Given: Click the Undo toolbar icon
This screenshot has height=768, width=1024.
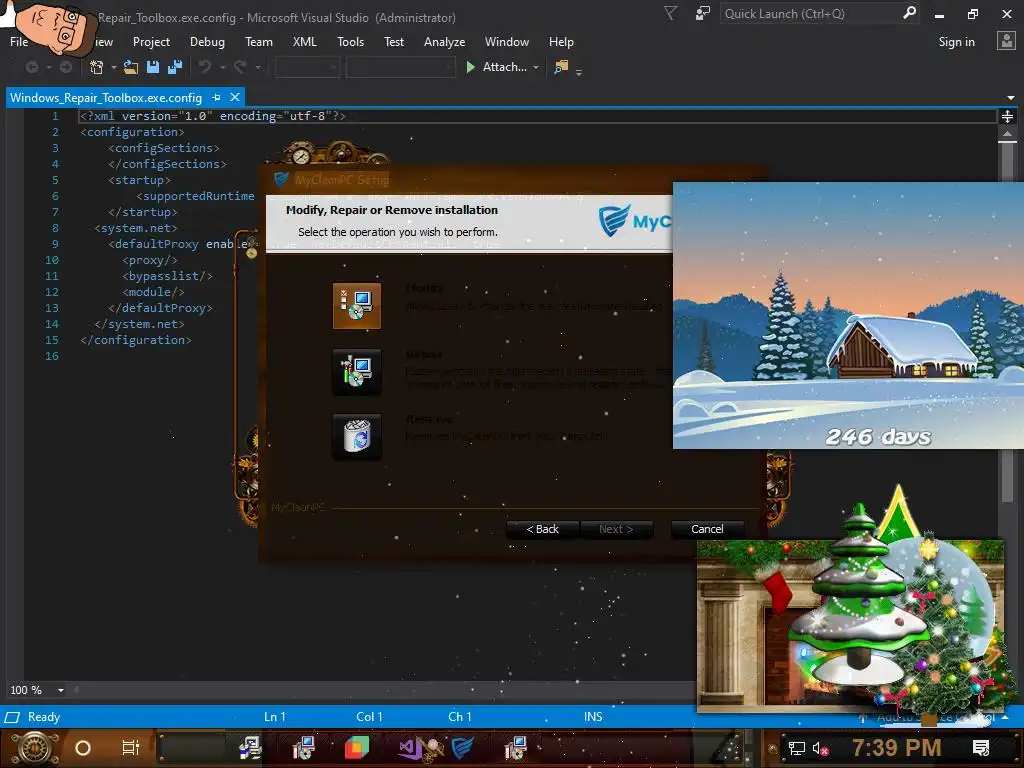Looking at the screenshot, I should [x=205, y=67].
